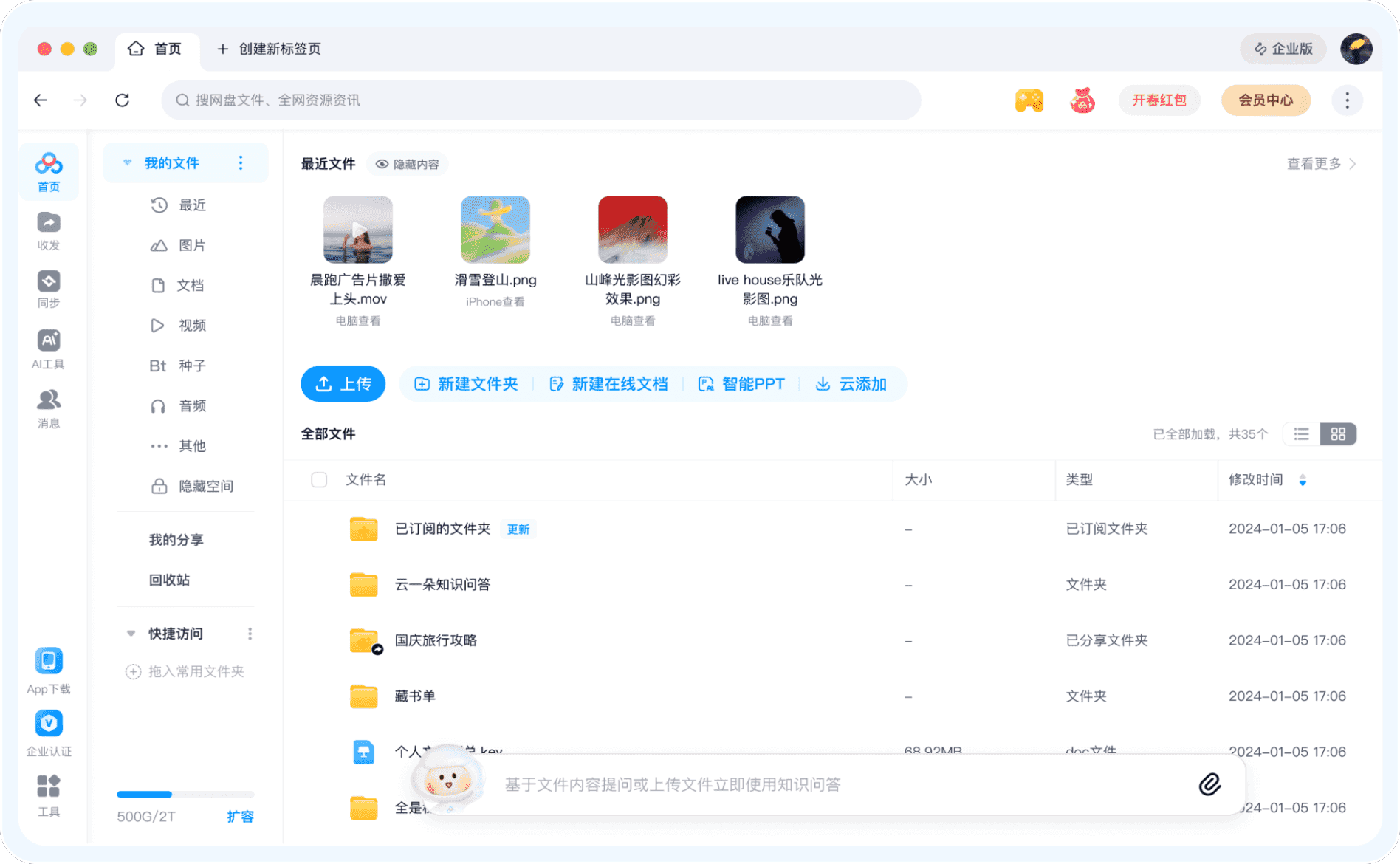Select 回收站 in the side menu
Screen dimensions: 1400x864
170,580
